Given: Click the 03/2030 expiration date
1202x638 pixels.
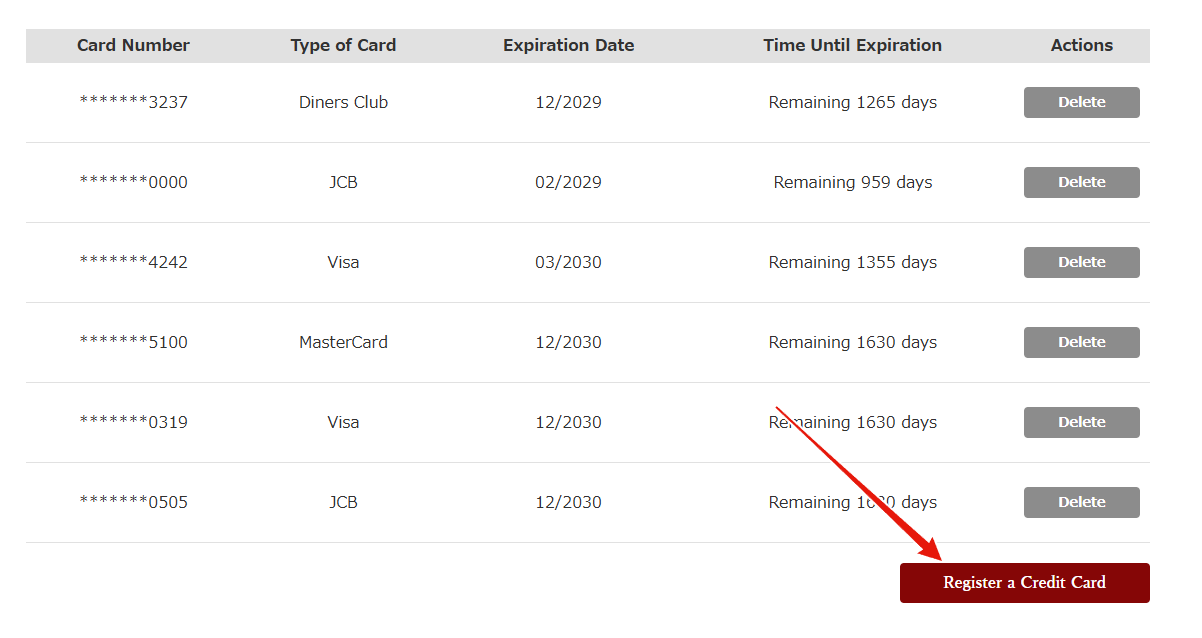Looking at the screenshot, I should click(568, 262).
